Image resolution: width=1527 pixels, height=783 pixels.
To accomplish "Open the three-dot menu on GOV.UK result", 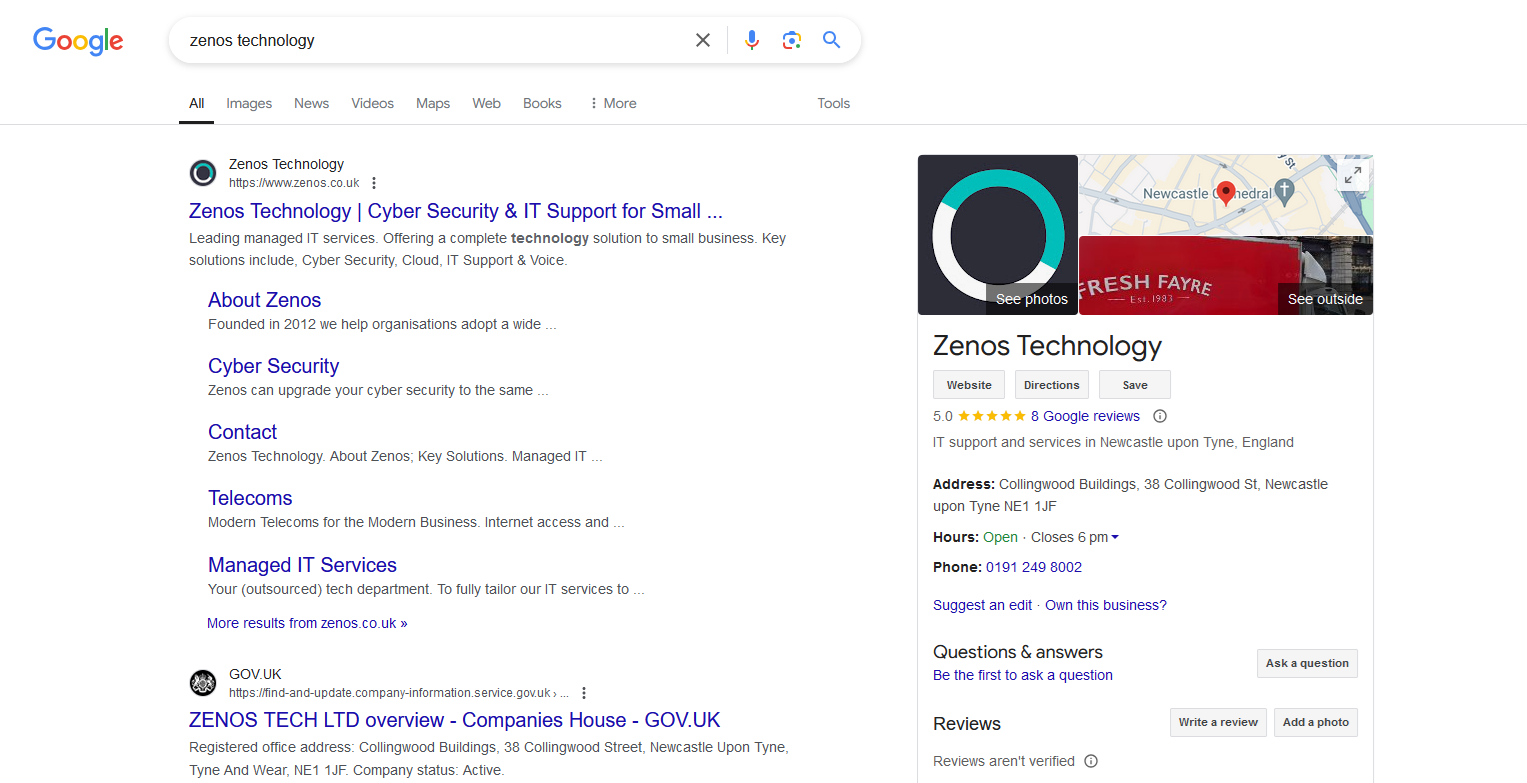I will 584,693.
